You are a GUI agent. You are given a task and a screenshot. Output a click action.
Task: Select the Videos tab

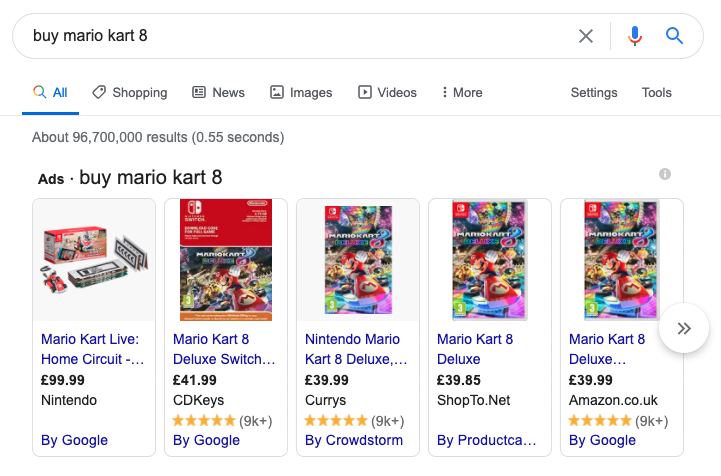tap(387, 92)
